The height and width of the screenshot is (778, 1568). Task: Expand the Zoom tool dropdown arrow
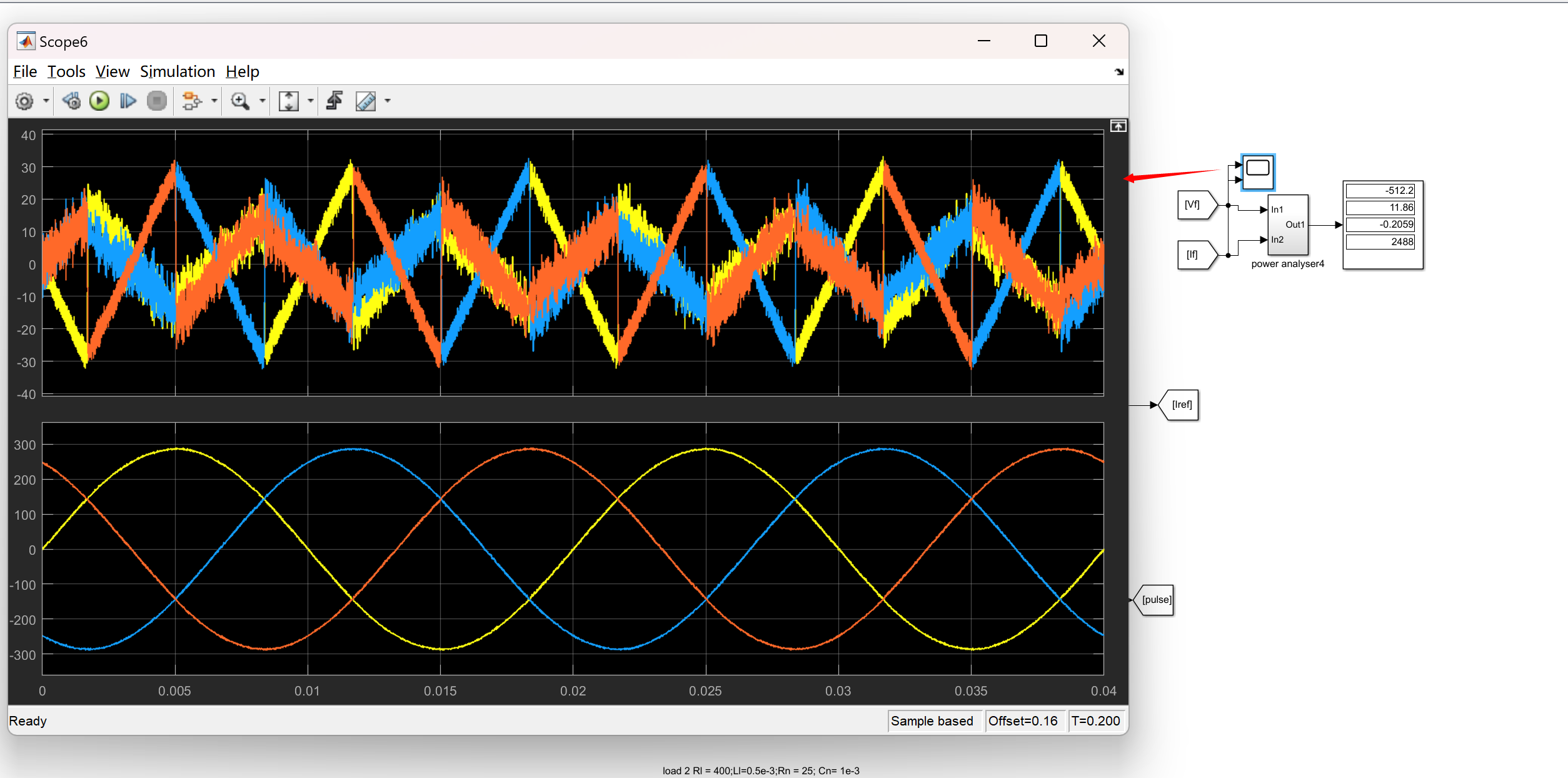point(263,101)
